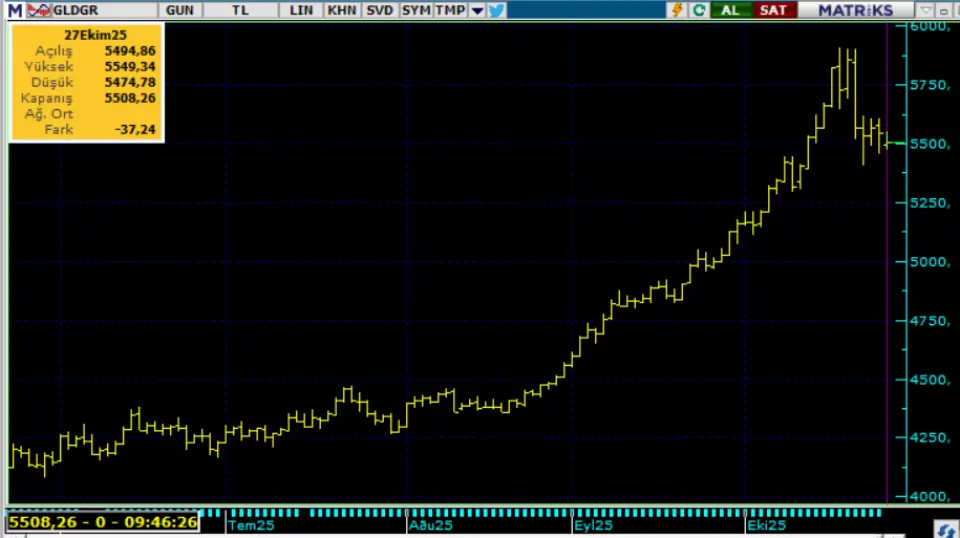
Task: Toggle the SVD level option
Action: [379, 10]
